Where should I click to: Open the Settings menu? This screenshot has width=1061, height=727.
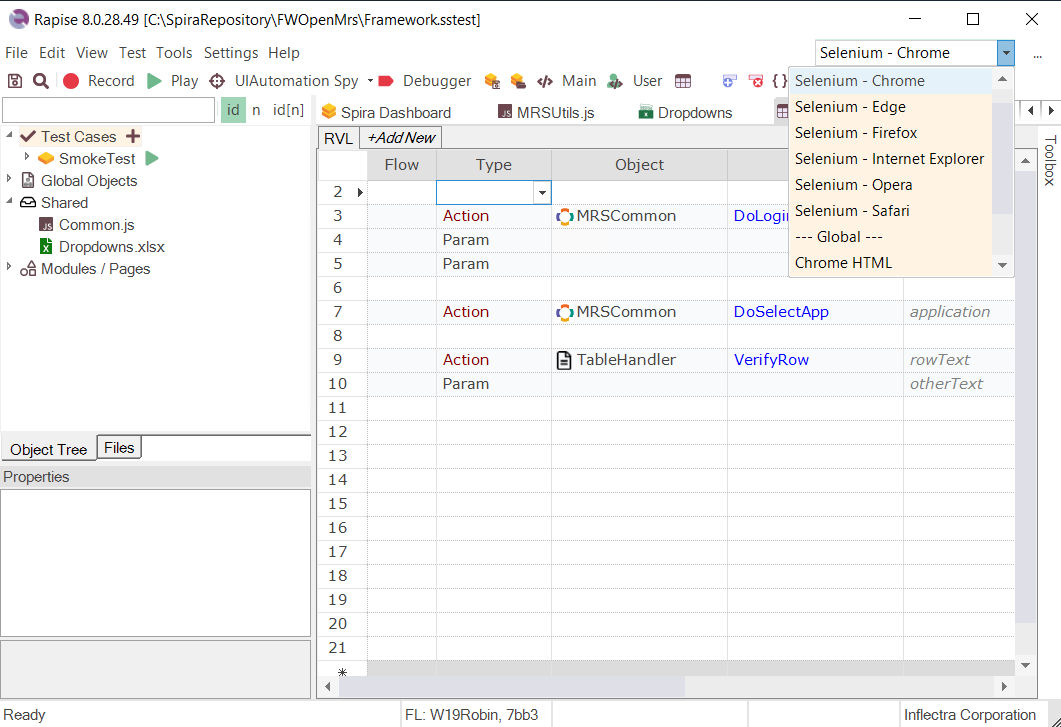231,53
